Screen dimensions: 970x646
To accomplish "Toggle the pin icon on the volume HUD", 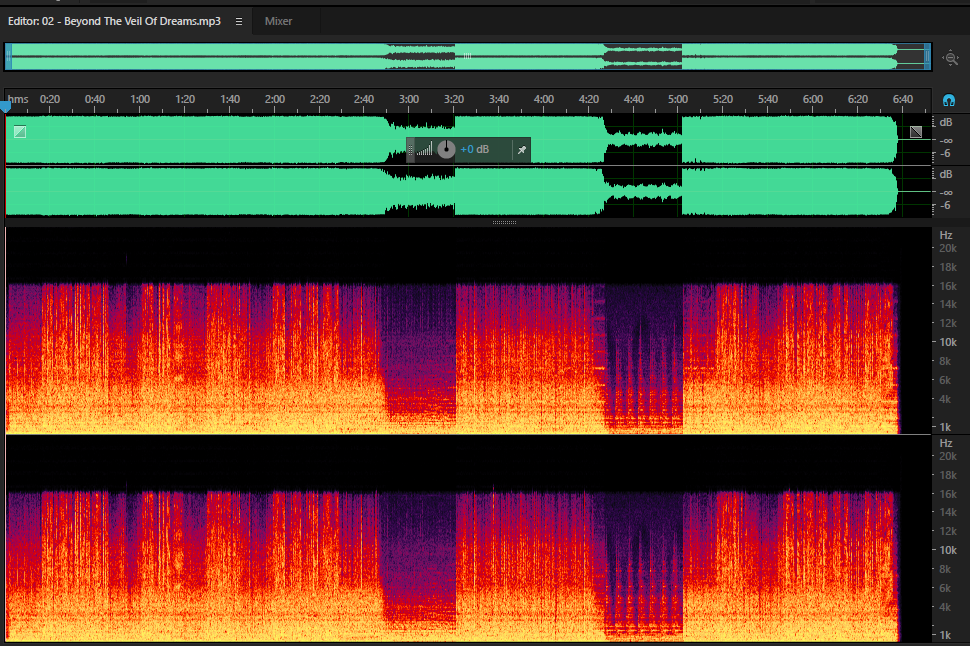I will click(x=521, y=150).
